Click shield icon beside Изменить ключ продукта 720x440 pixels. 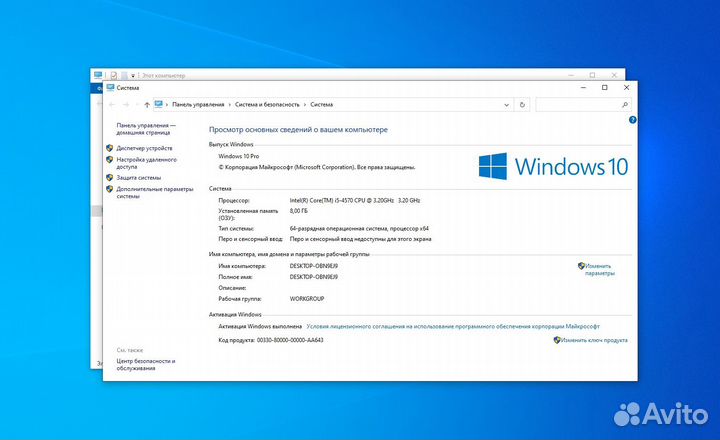tap(557, 340)
